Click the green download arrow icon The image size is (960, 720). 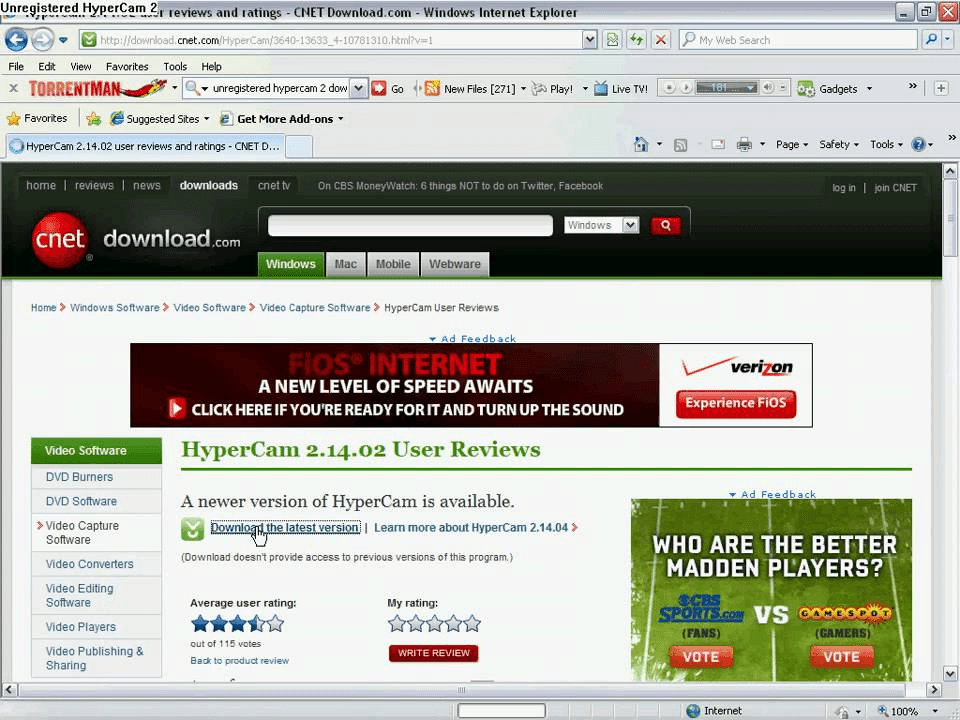tap(192, 528)
